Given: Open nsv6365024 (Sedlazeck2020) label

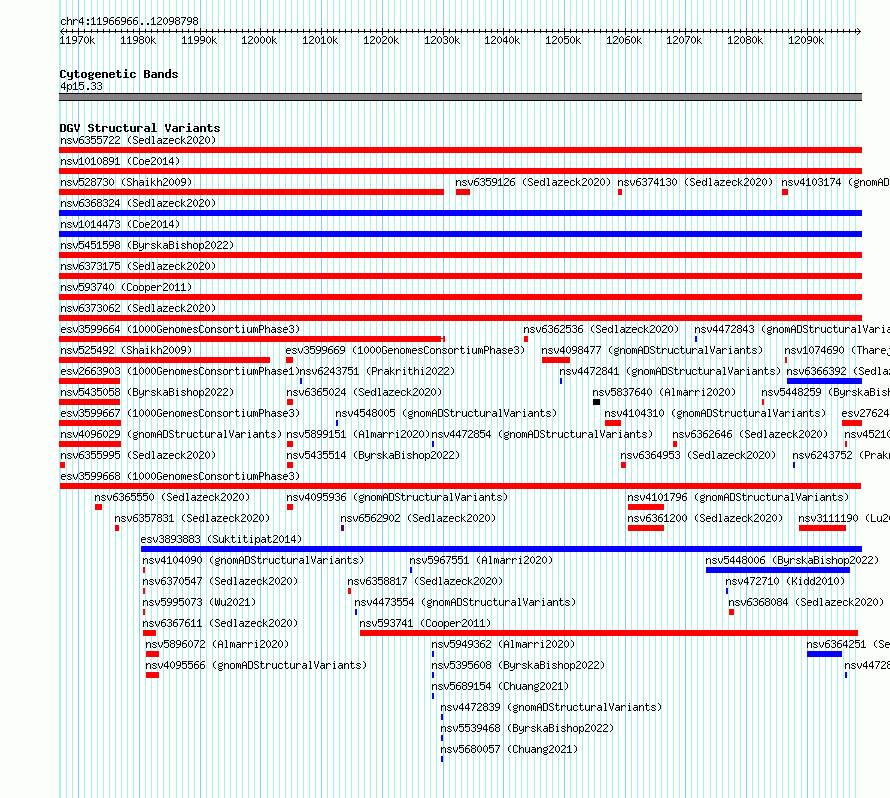Looking at the screenshot, I should click(364, 392).
